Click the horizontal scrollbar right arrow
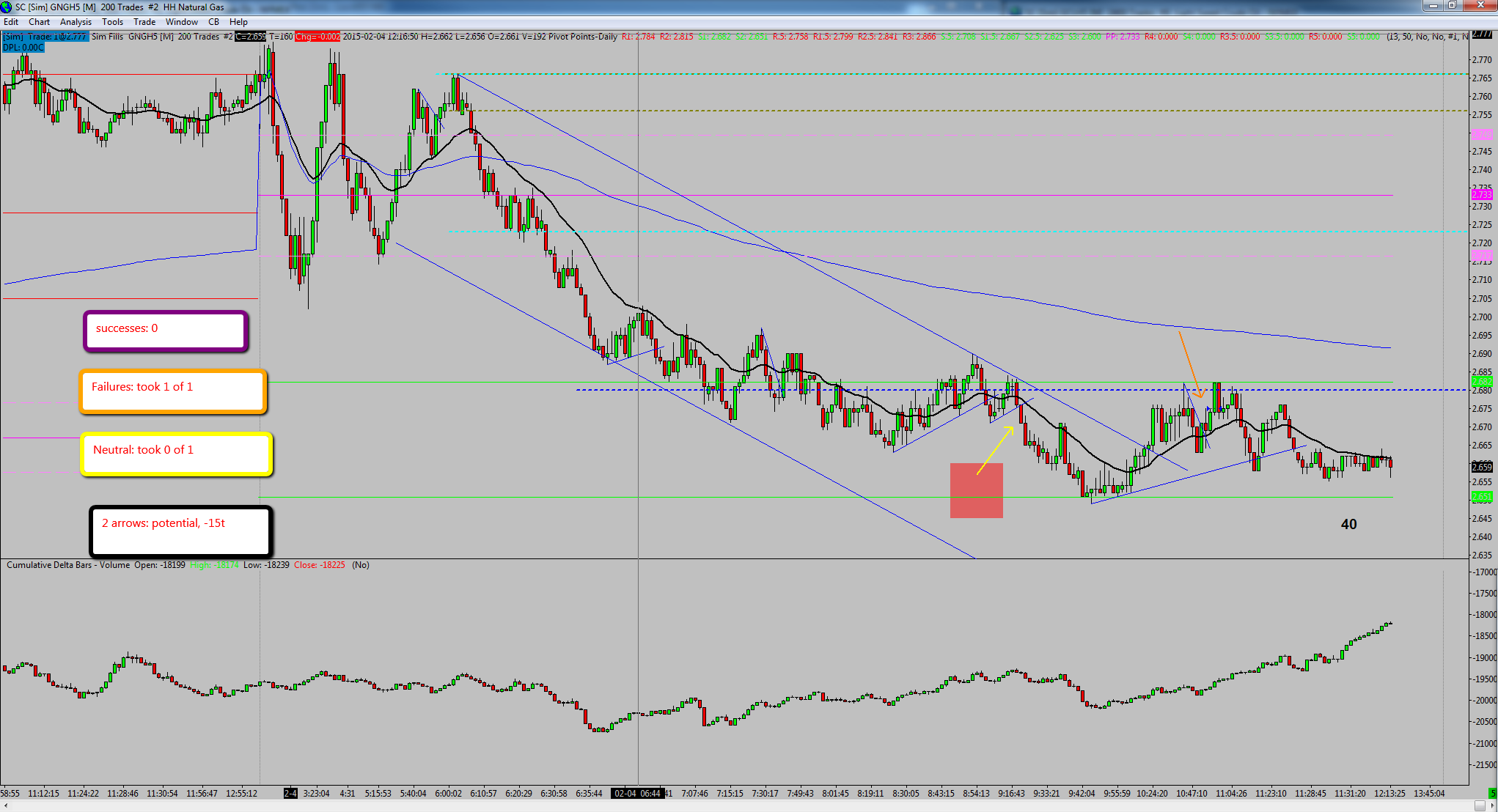Viewport: 1498px width, 812px height. [x=1491, y=806]
